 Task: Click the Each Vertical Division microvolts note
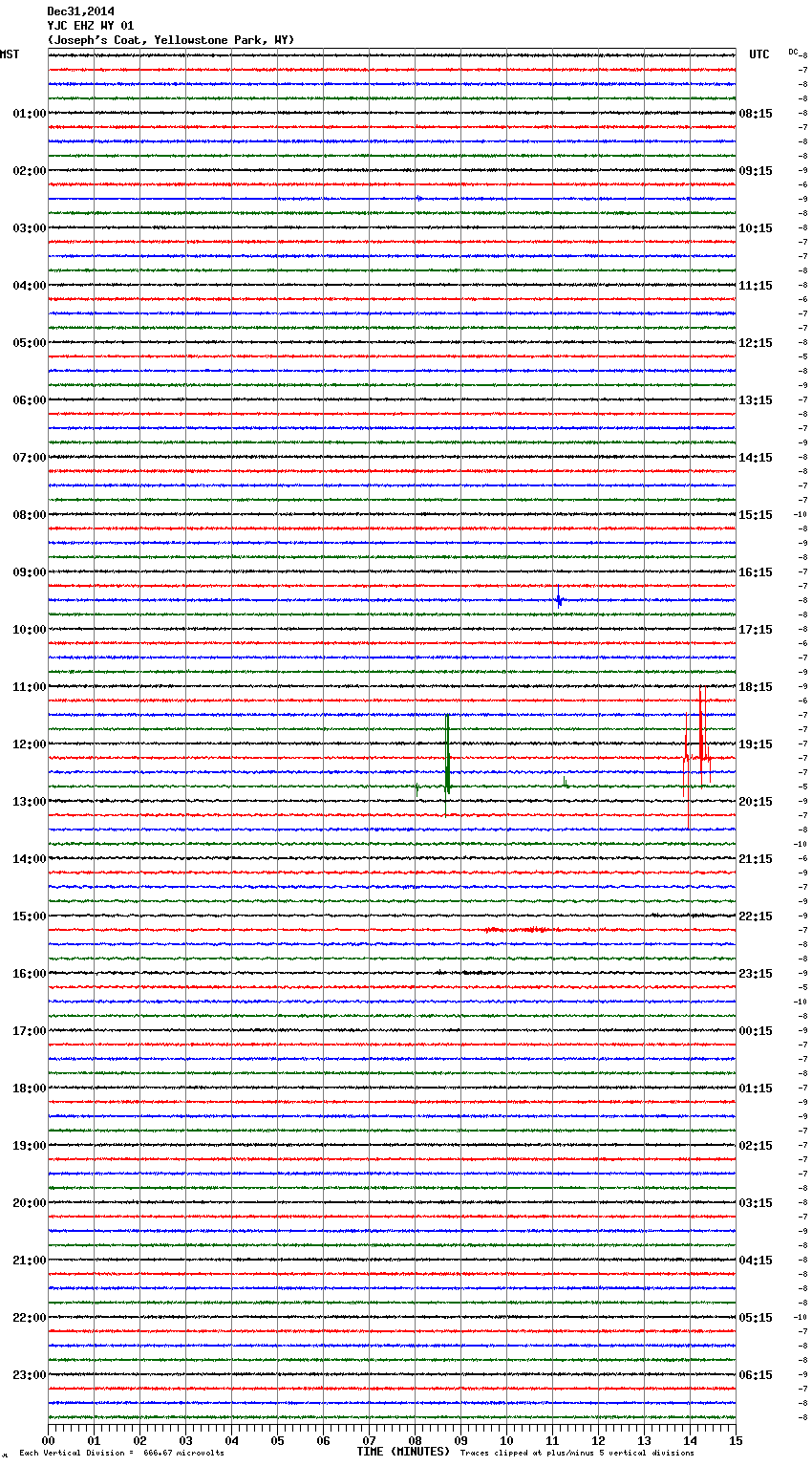coord(122,1453)
